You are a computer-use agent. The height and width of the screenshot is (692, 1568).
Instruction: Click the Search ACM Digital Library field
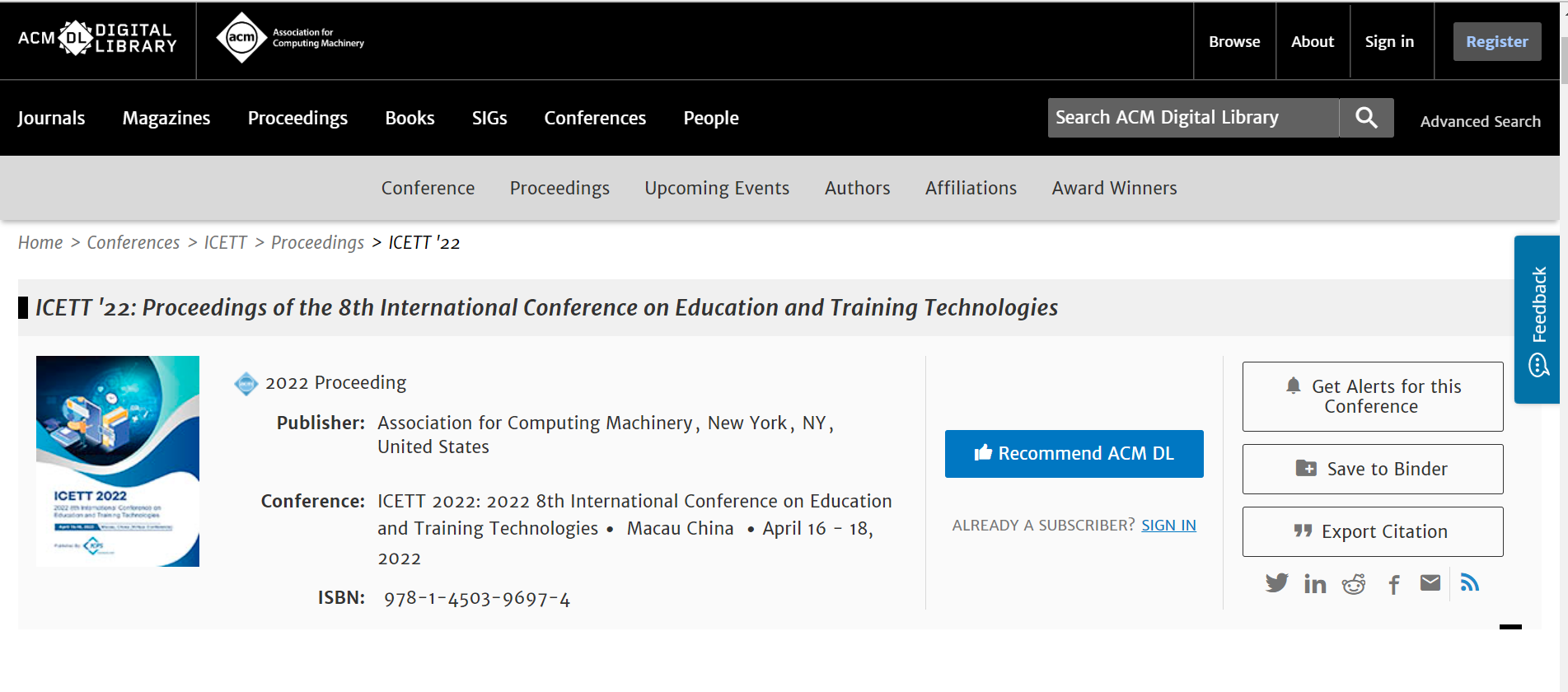(x=1193, y=118)
